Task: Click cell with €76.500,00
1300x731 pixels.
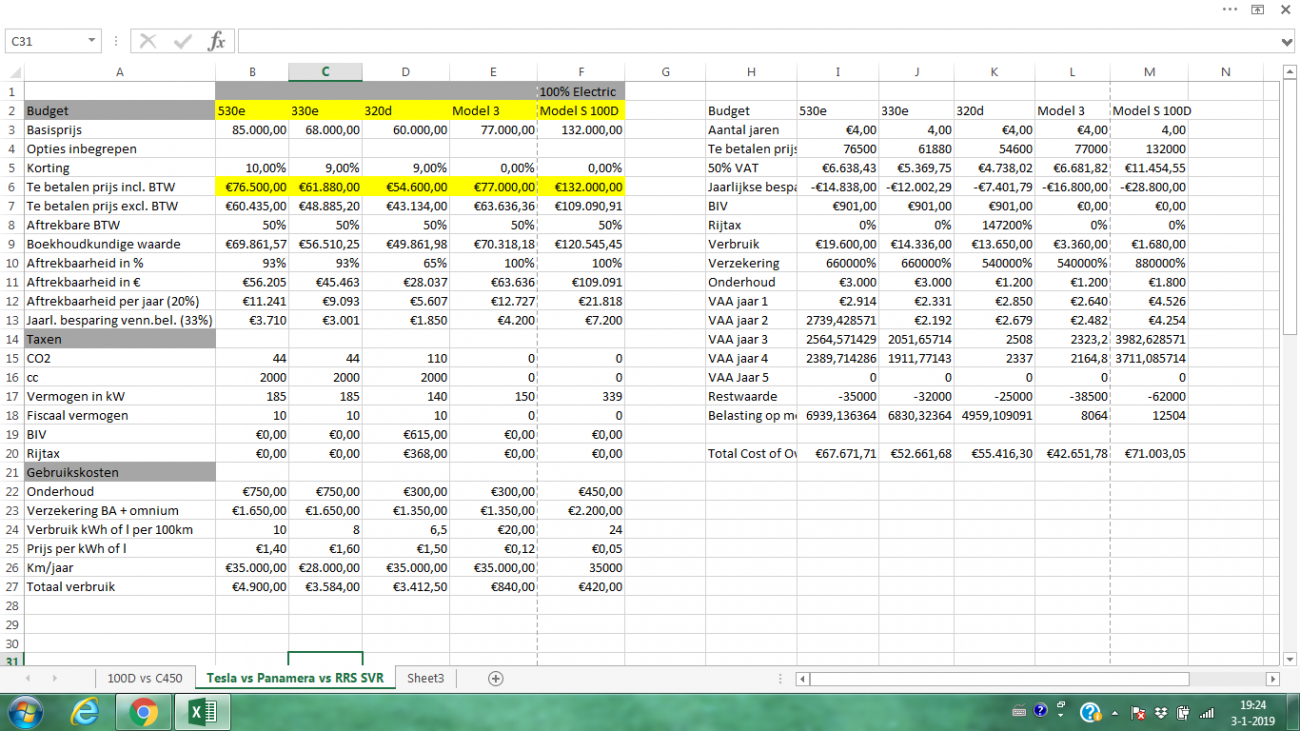Action: [252, 187]
